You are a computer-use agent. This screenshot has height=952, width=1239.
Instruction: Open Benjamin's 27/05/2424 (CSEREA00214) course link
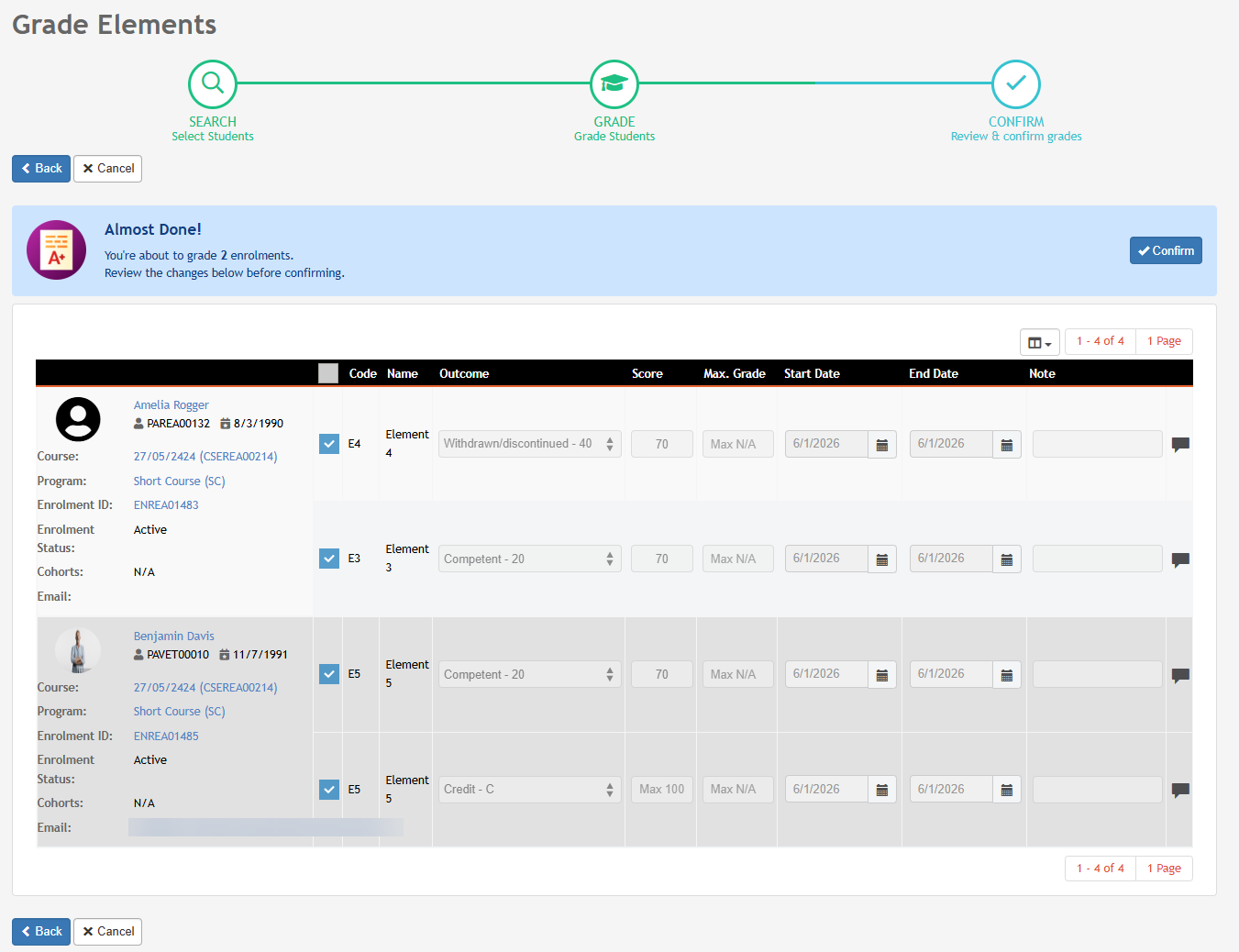205,688
